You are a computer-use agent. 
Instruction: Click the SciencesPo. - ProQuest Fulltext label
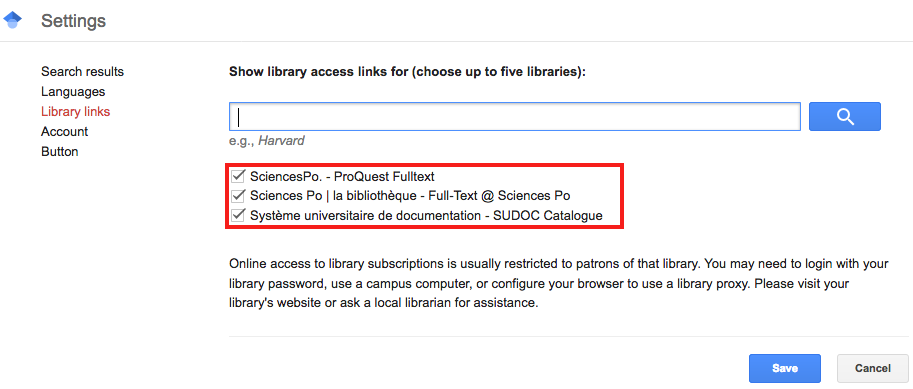(x=342, y=176)
